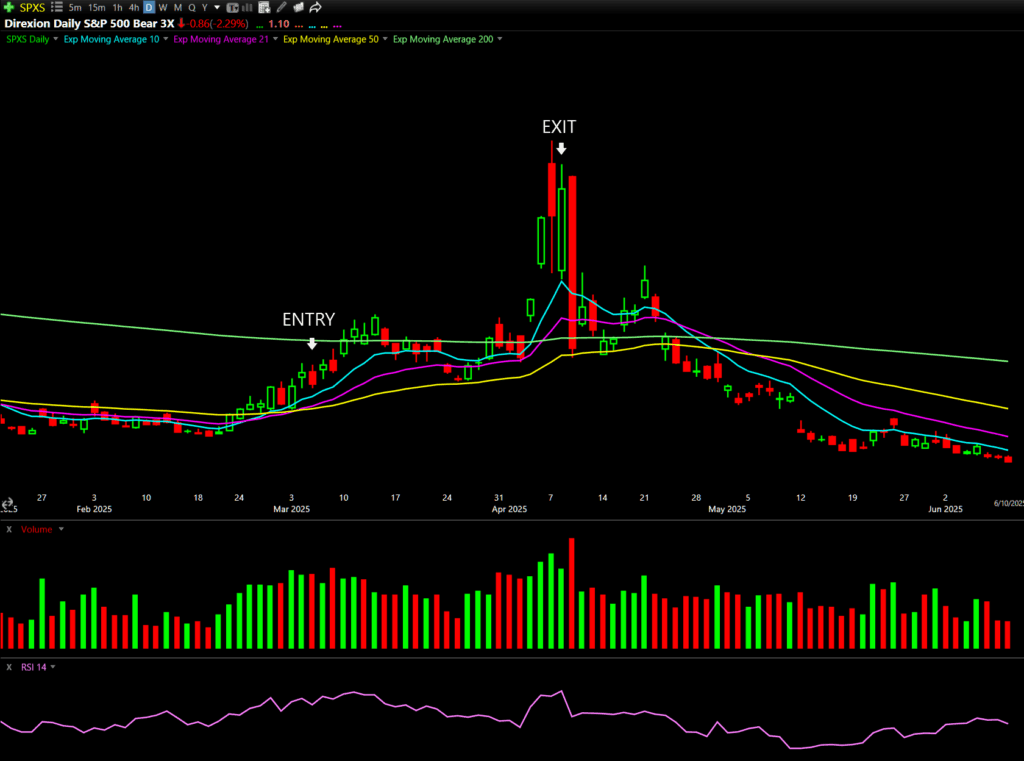Open the symbol list icon next to SPXS
Screen dimensions: 1024x761
coord(56,7)
